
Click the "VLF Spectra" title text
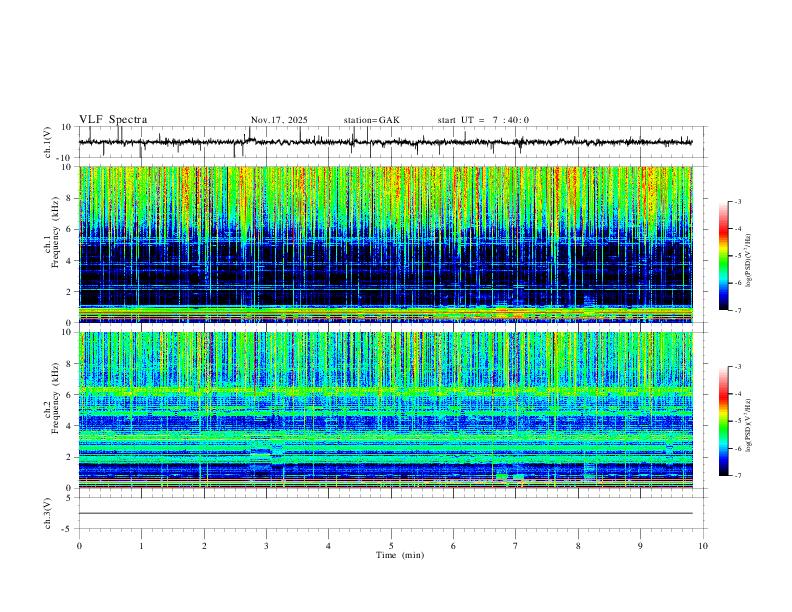click(x=113, y=120)
